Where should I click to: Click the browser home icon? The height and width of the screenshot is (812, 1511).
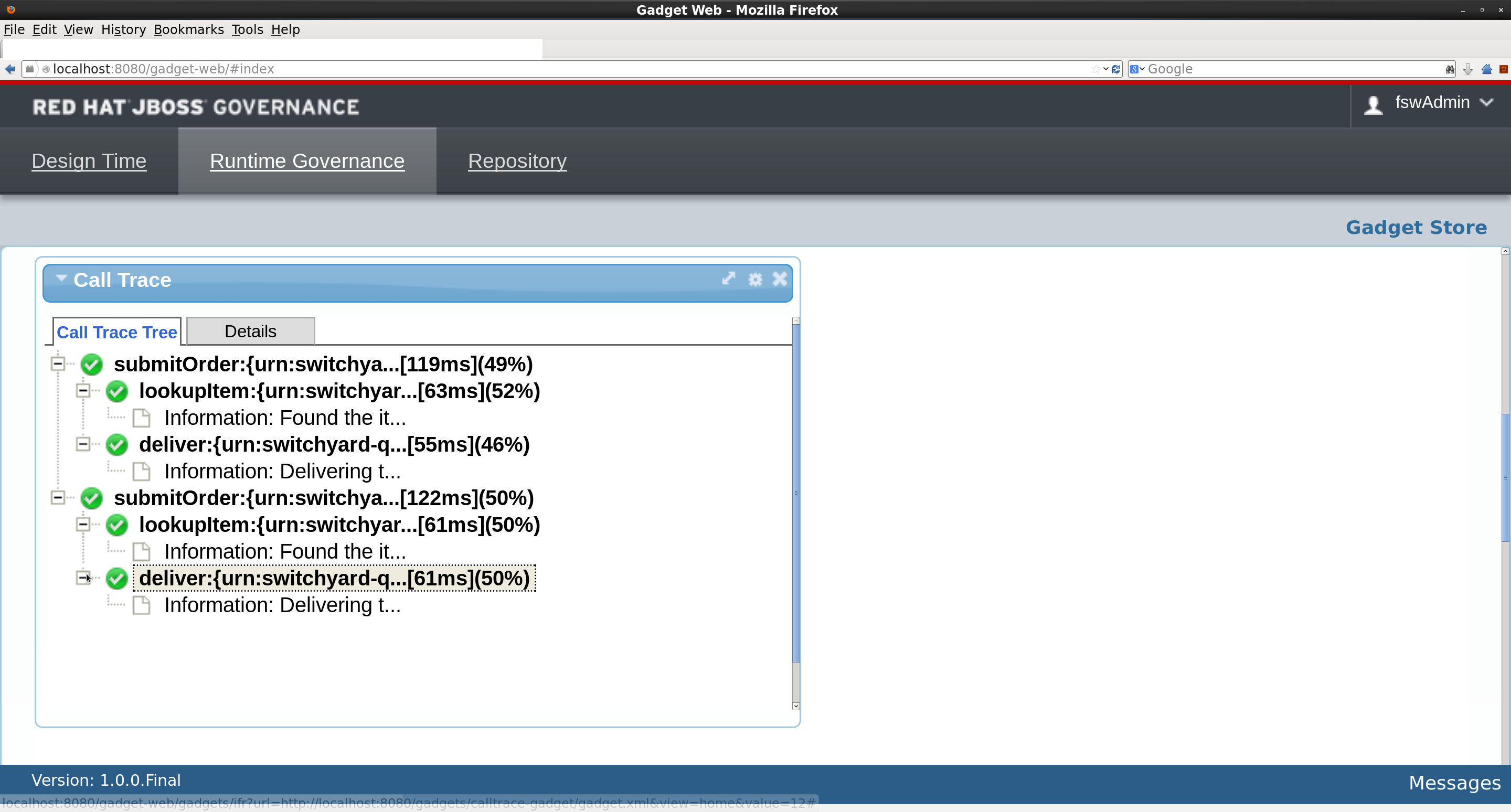tap(1486, 69)
